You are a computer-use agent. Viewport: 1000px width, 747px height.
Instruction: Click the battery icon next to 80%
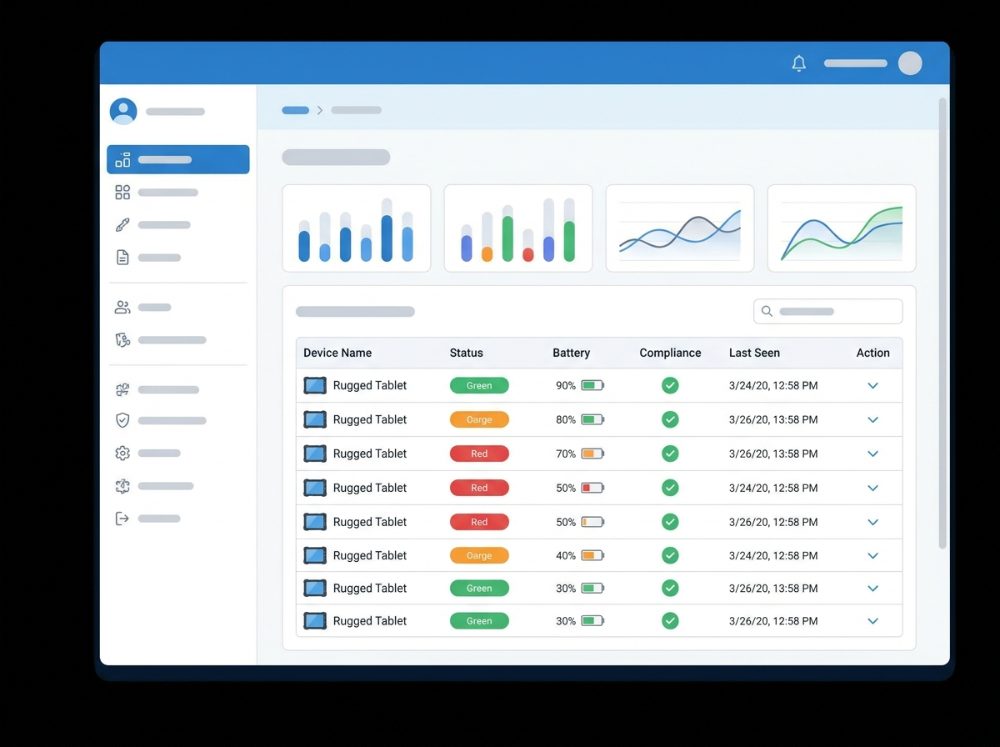[592, 420]
